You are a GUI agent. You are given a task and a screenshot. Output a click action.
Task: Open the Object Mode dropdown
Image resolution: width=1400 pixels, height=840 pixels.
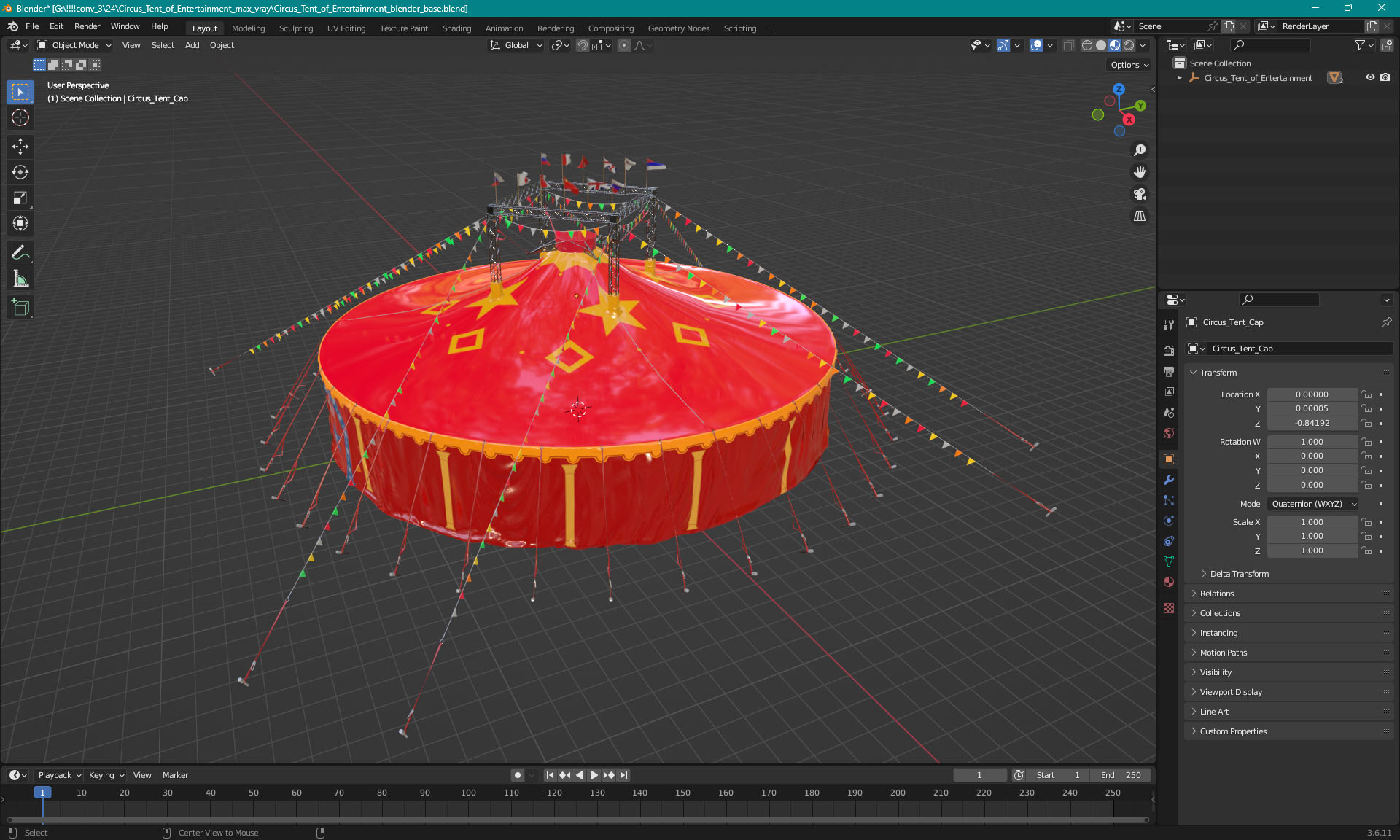point(74,45)
